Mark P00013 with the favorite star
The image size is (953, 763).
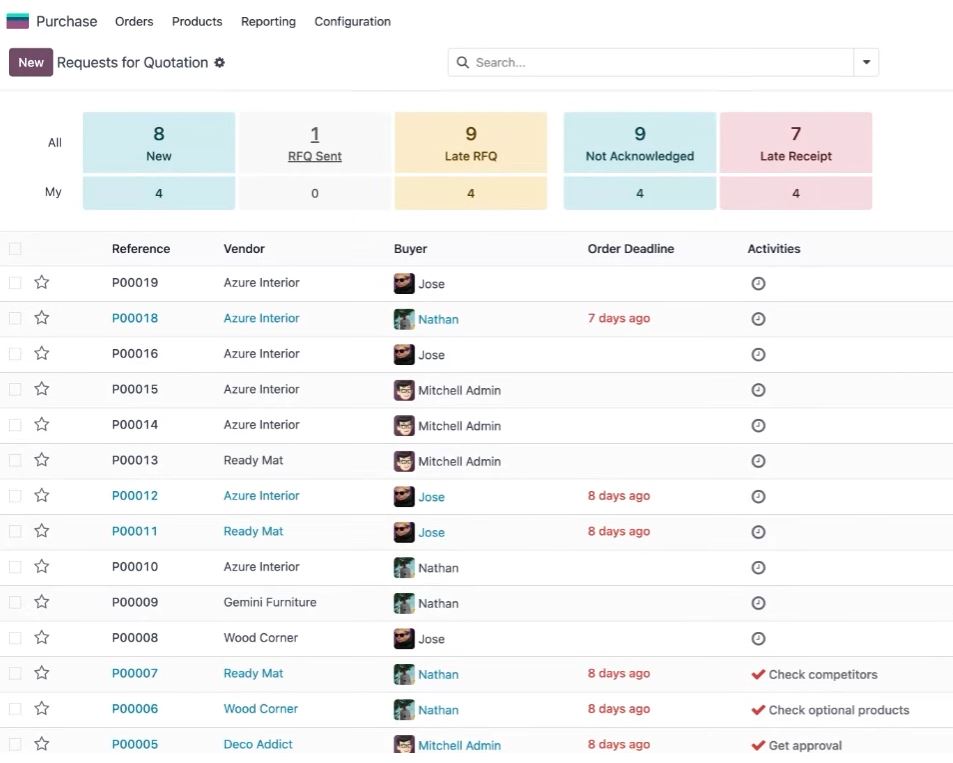point(41,460)
